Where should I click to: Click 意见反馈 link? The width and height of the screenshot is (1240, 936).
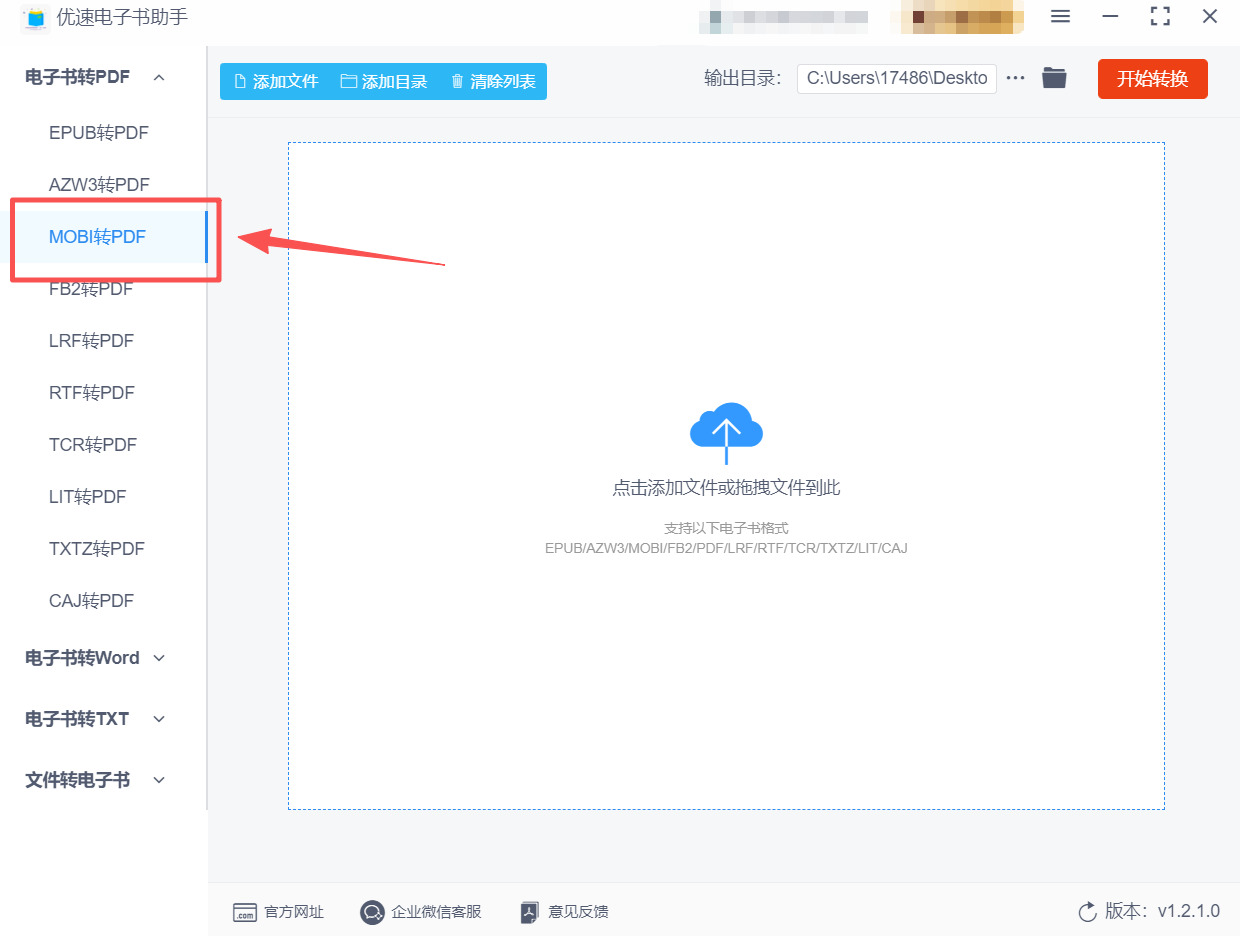[578, 912]
